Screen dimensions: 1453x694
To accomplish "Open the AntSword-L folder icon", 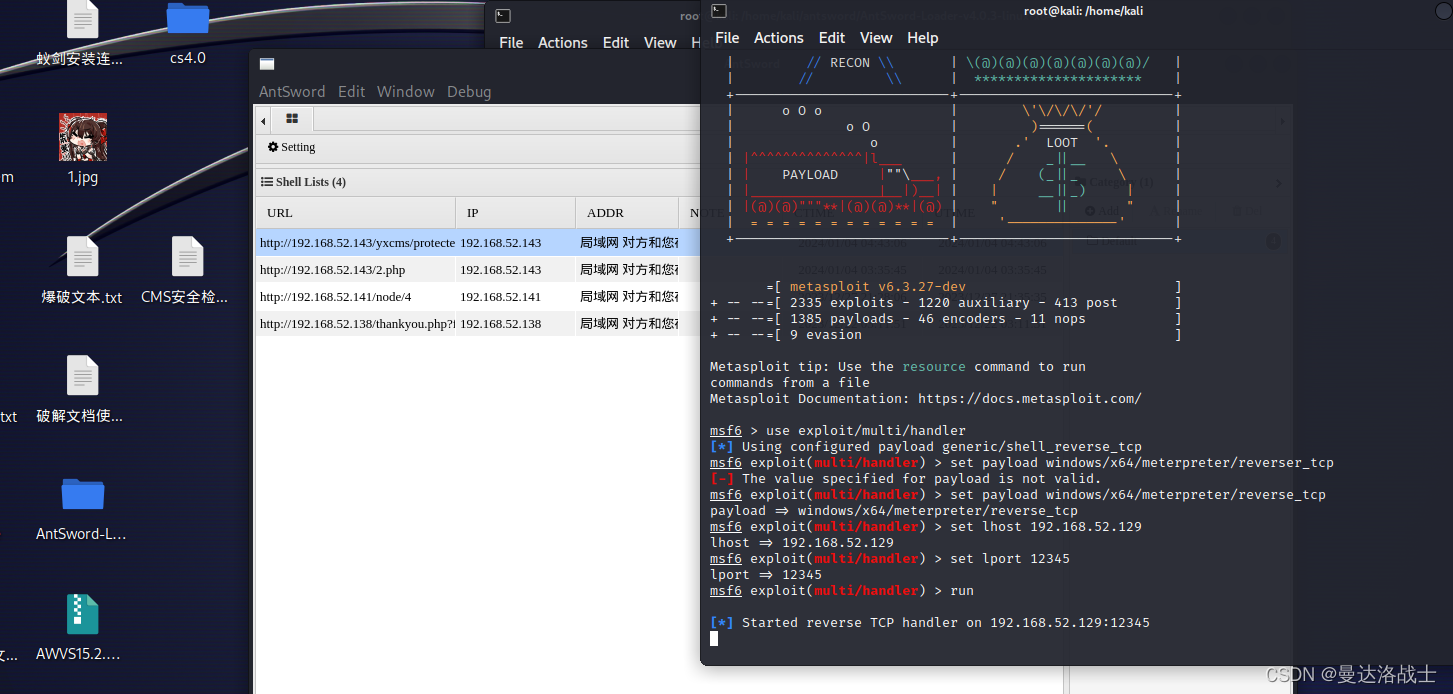I will 83,493.
